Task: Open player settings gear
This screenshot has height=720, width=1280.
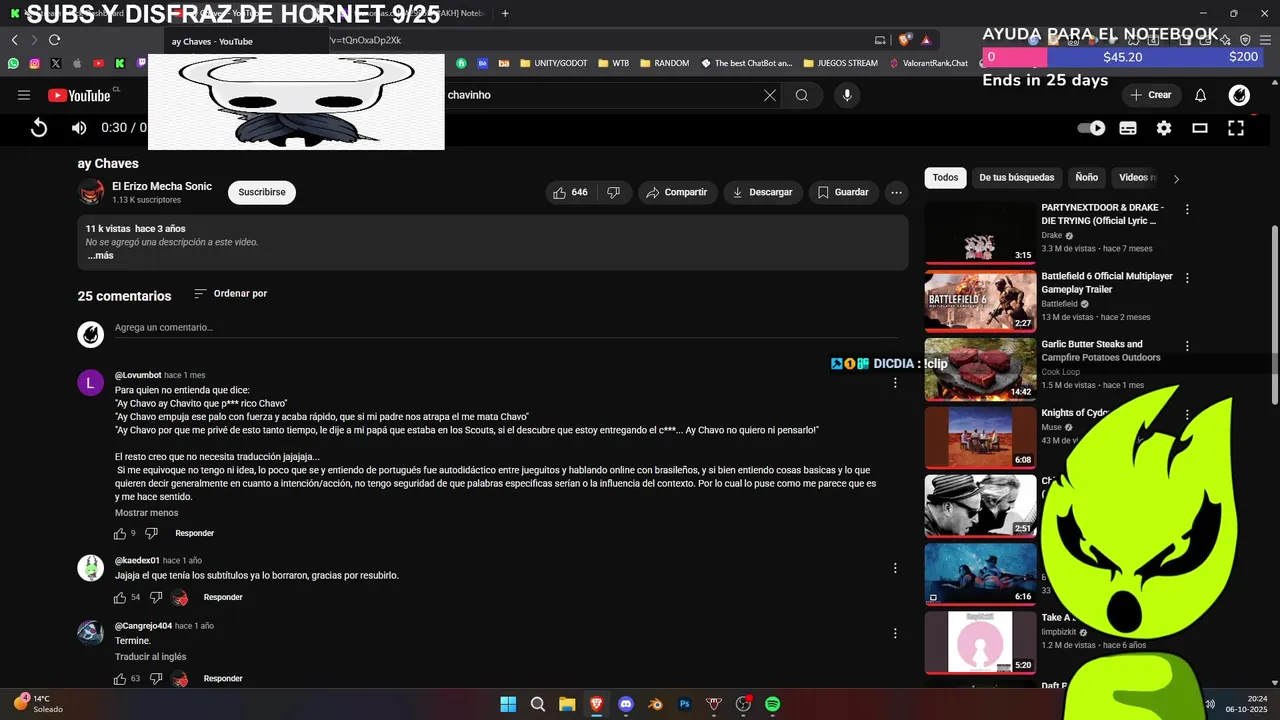Action: coord(1164,128)
